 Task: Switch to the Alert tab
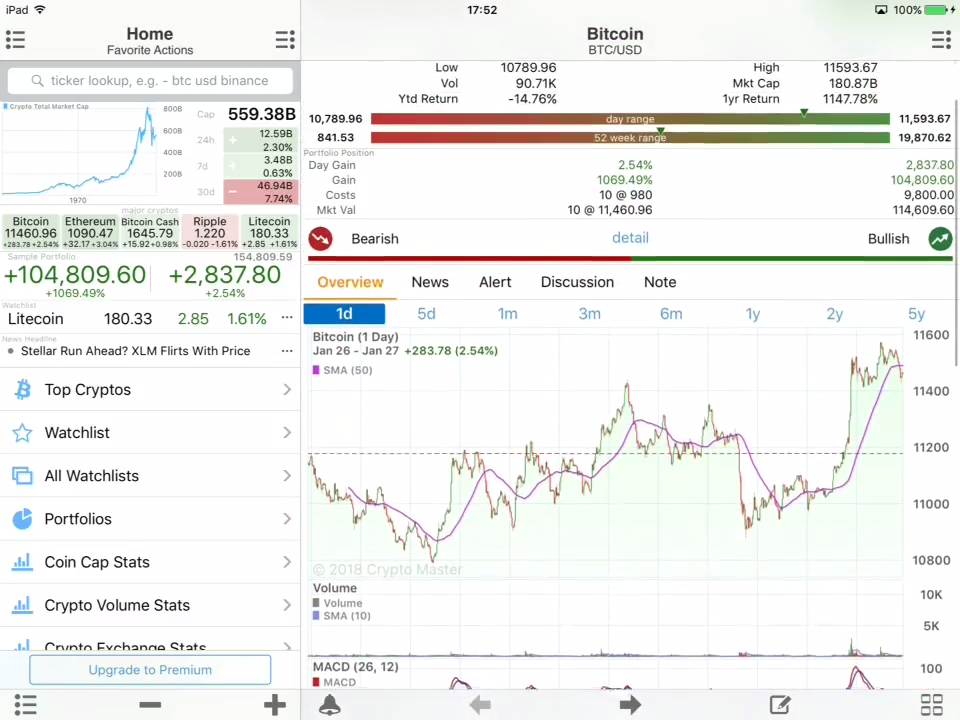495,282
